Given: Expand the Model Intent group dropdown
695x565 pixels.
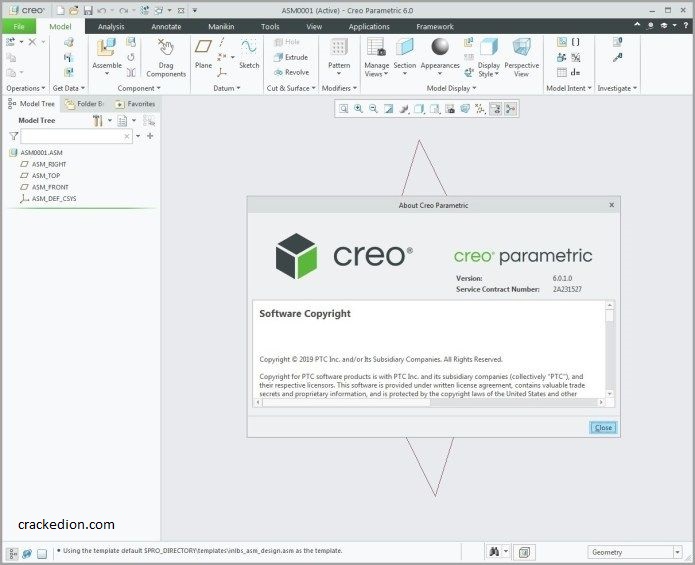Looking at the screenshot, I should (569, 88).
